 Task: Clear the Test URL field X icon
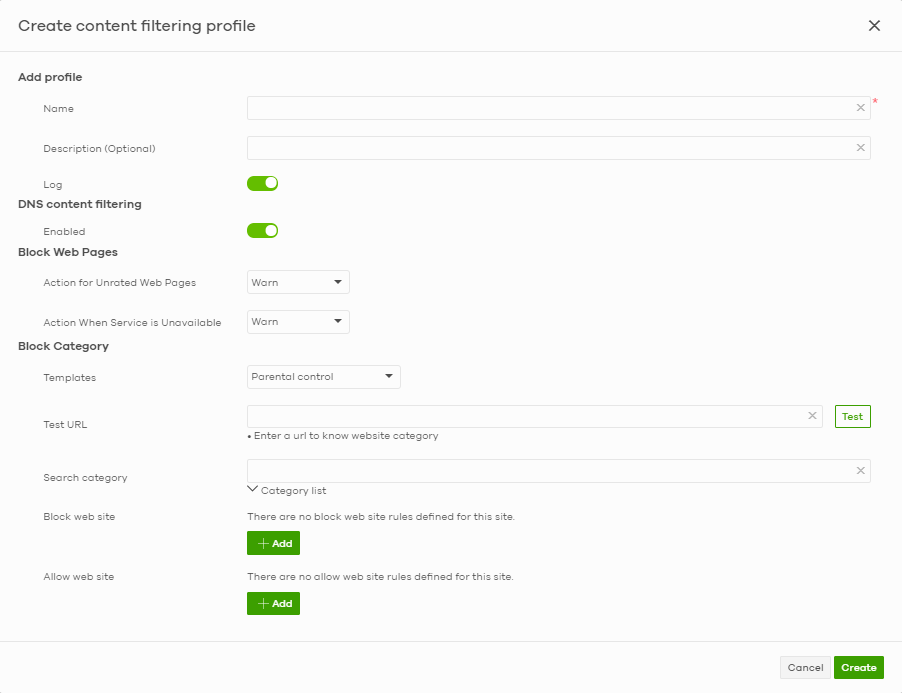click(x=812, y=416)
